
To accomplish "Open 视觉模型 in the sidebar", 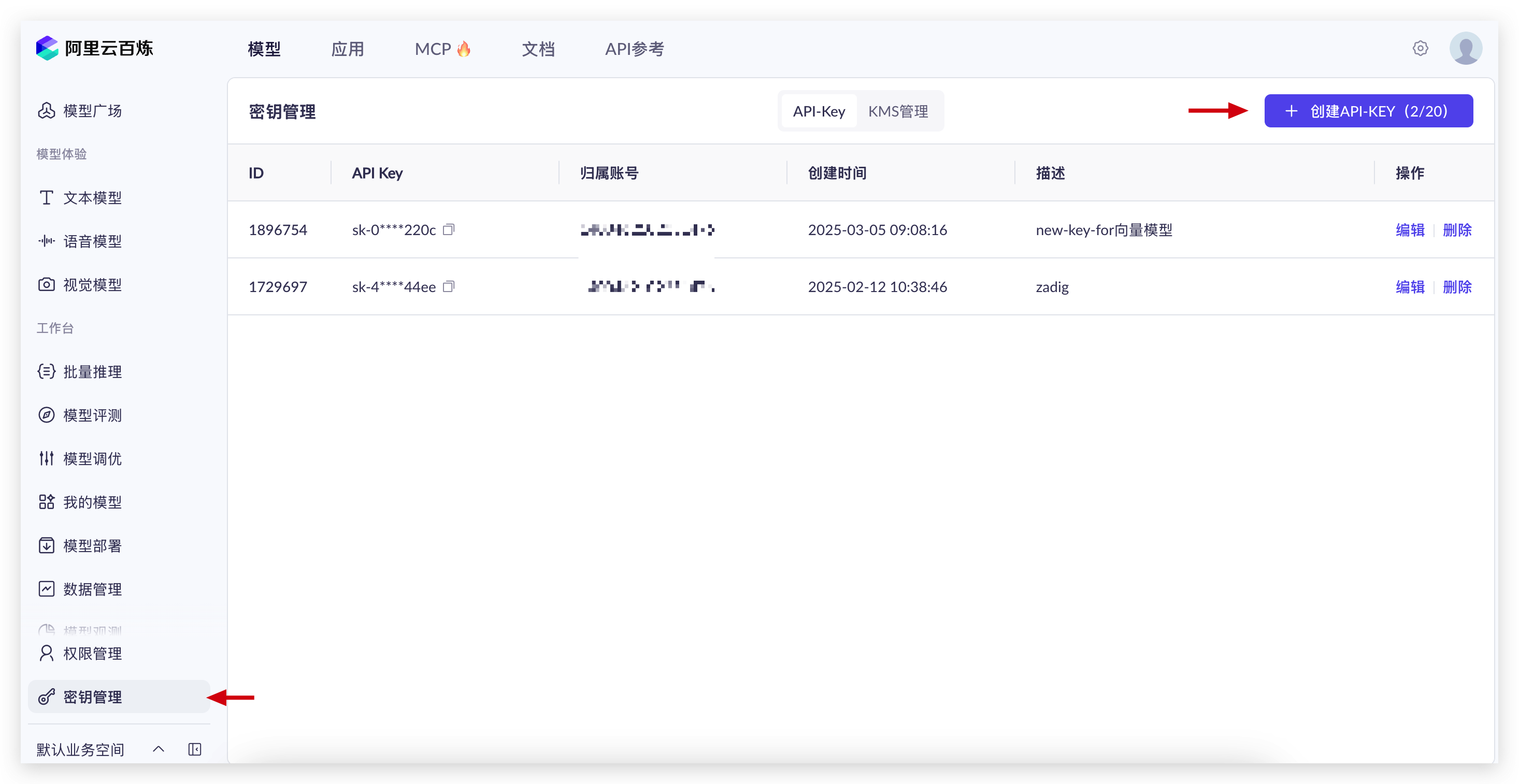I will pyautogui.click(x=92, y=284).
